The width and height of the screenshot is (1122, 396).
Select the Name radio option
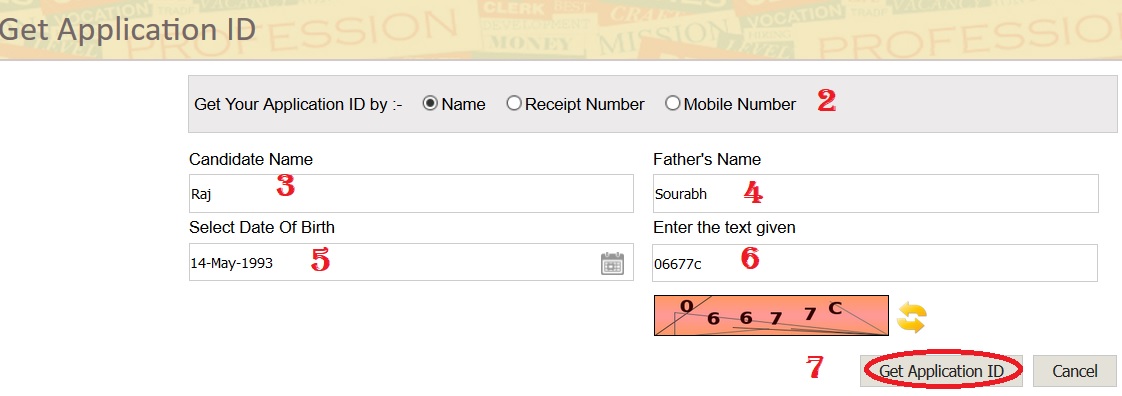[430, 104]
